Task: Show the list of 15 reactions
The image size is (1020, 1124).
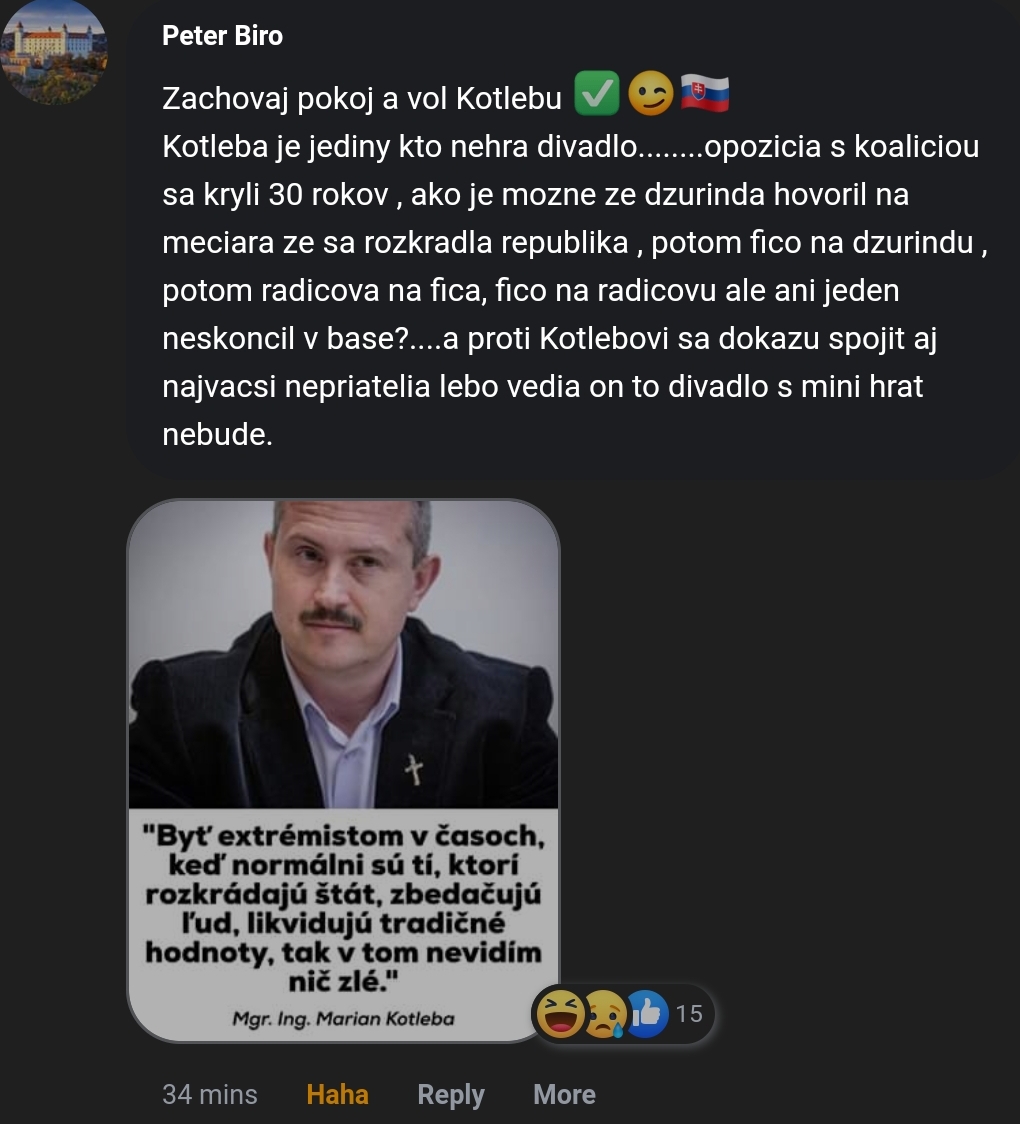Action: [x=689, y=1014]
